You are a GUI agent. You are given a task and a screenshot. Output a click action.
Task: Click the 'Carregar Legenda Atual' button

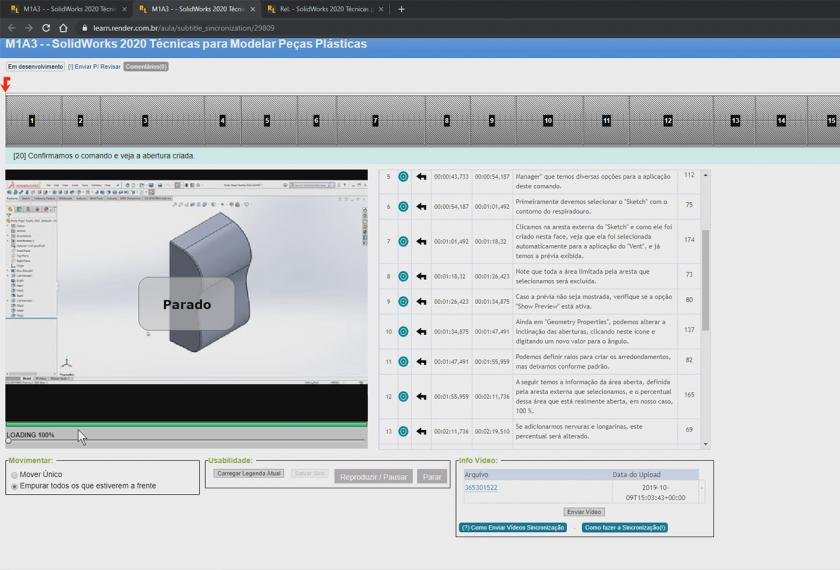(248, 473)
